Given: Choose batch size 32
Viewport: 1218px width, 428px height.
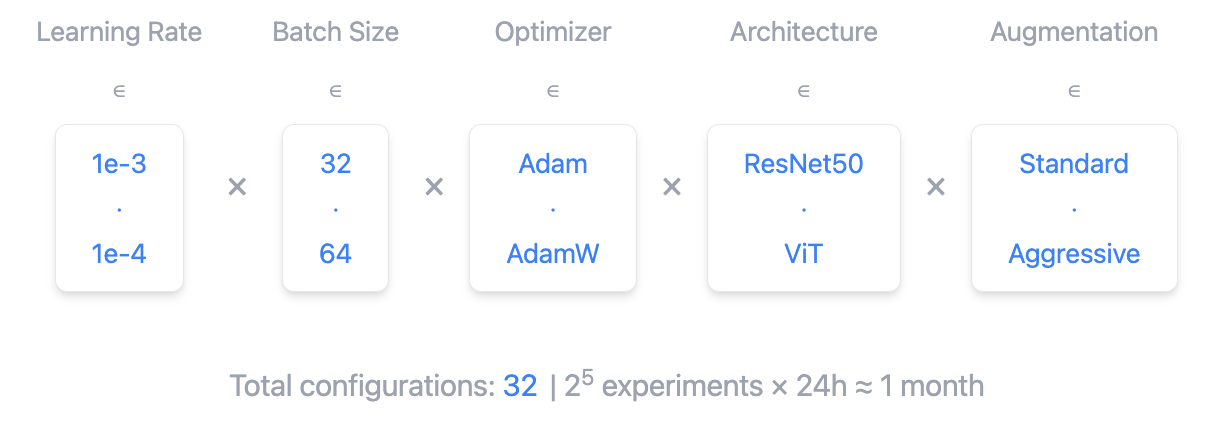Looking at the screenshot, I should click(335, 164).
